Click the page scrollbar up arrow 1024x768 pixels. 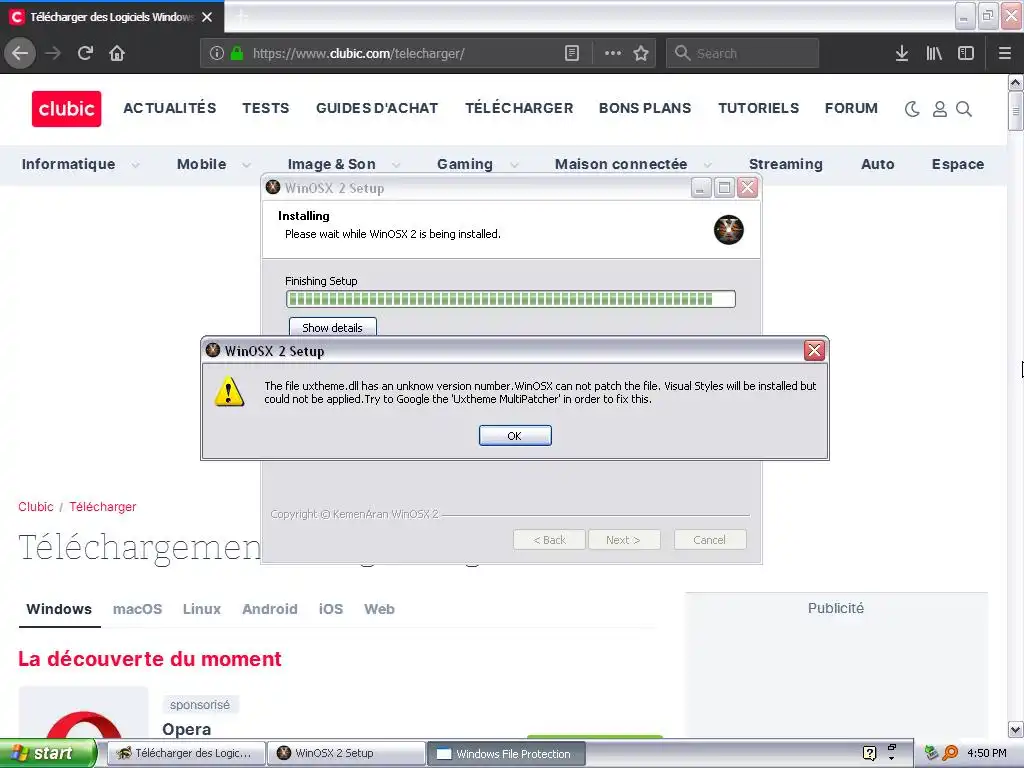pyautogui.click(x=1015, y=82)
